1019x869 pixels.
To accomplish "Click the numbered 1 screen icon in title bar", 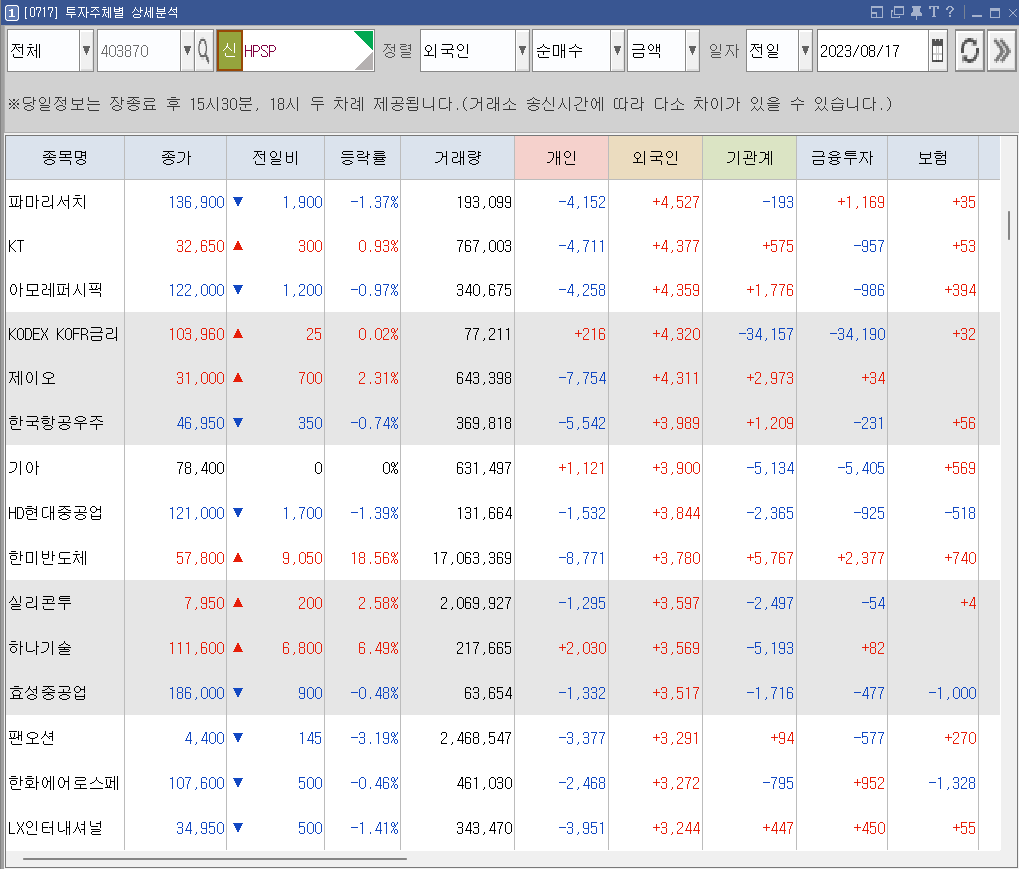I will tap(12, 12).
